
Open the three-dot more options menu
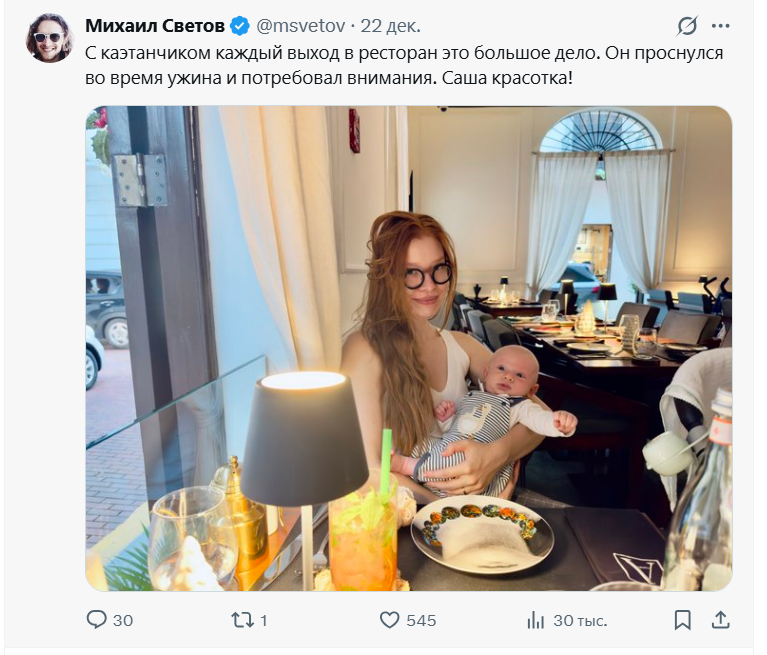[720, 26]
